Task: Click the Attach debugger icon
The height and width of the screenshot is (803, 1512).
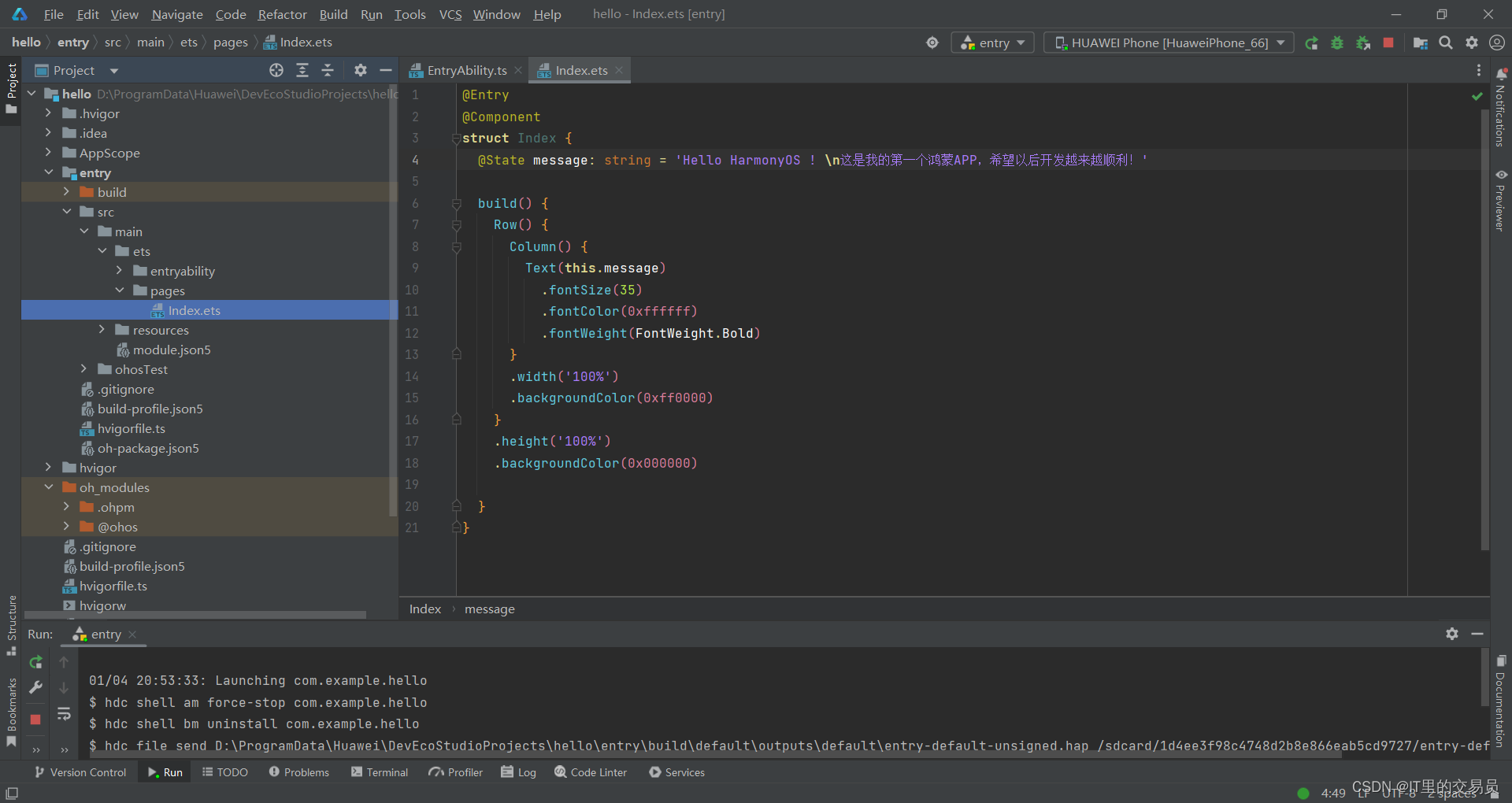Action: tap(1363, 43)
